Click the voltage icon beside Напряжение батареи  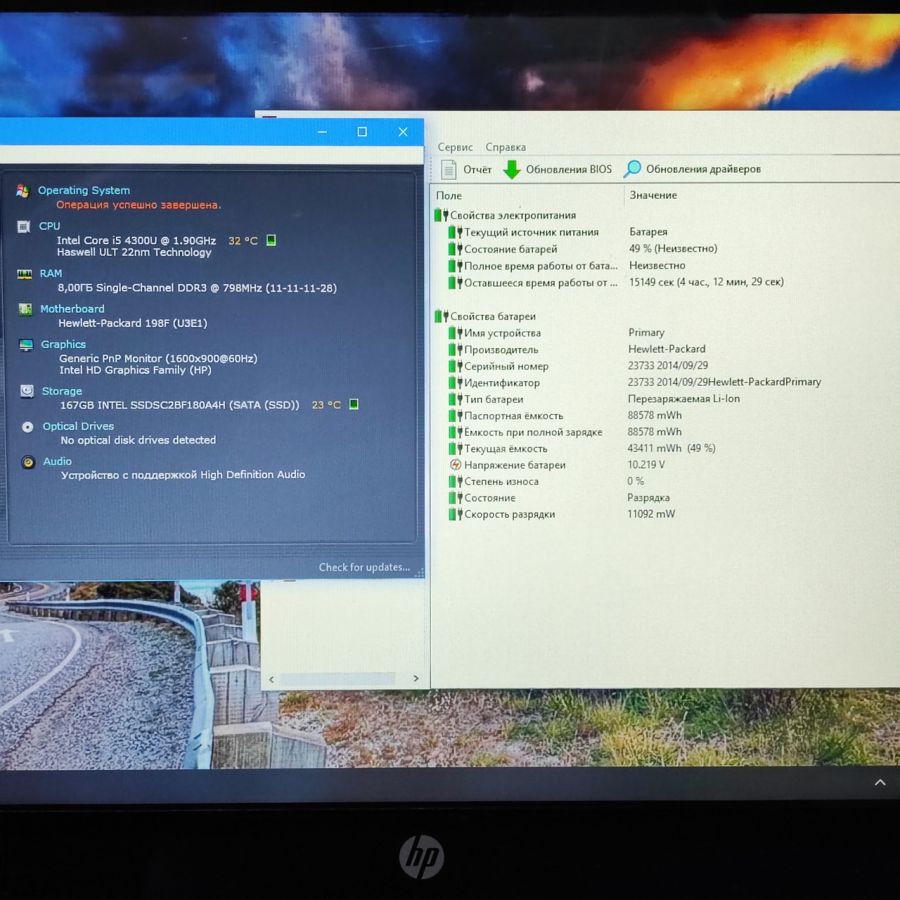coord(455,465)
